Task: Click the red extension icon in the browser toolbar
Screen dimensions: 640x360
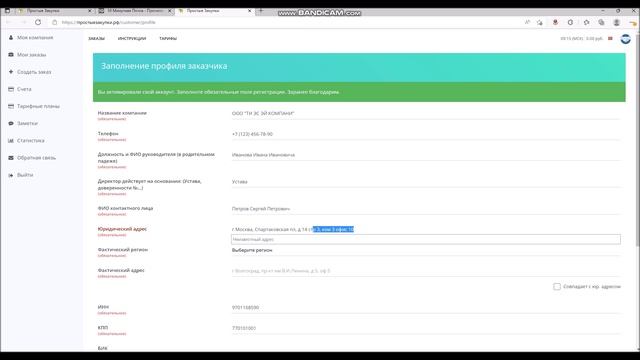Action: point(555,22)
